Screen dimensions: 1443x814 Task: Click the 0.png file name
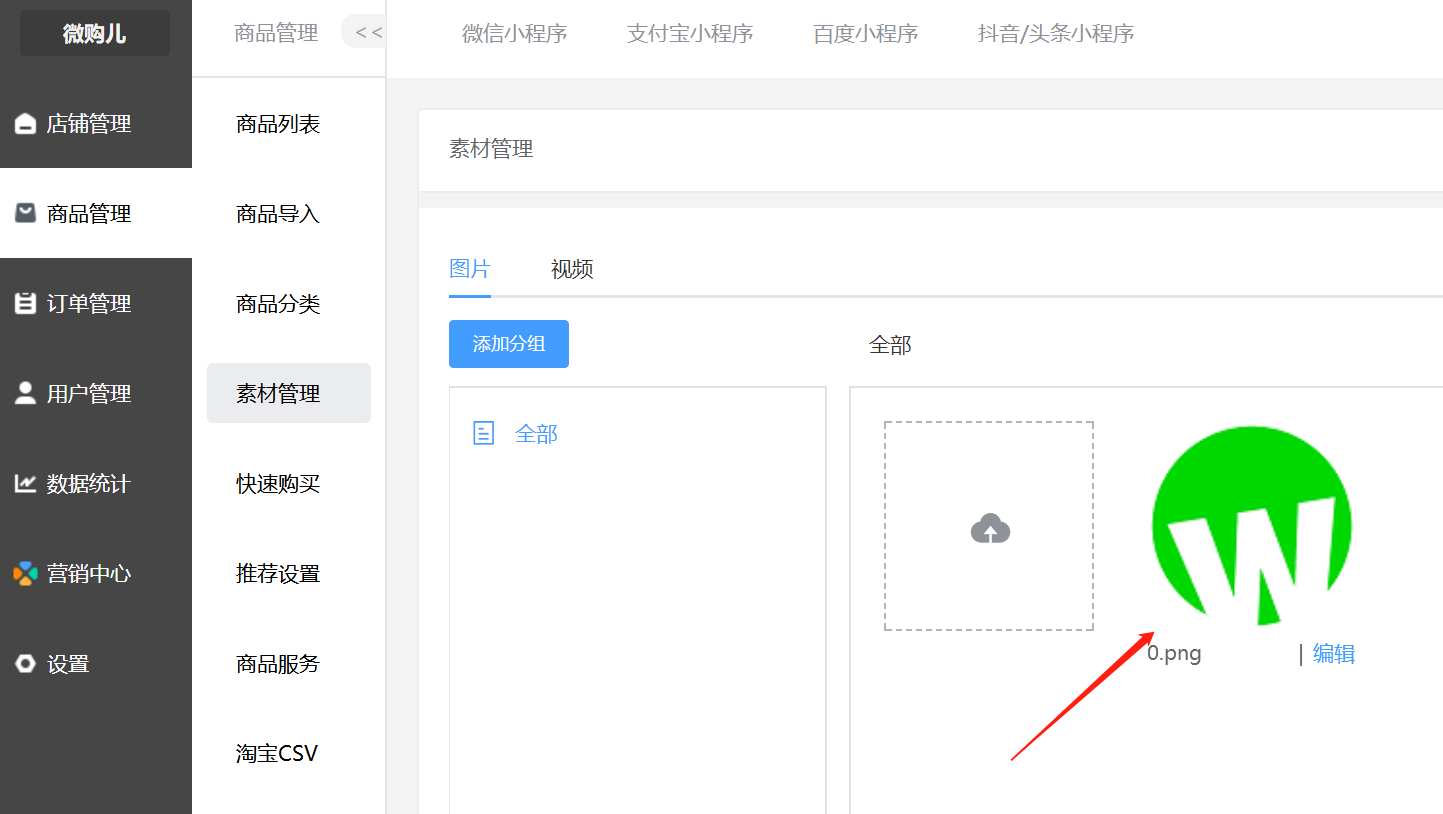[x=1174, y=654]
